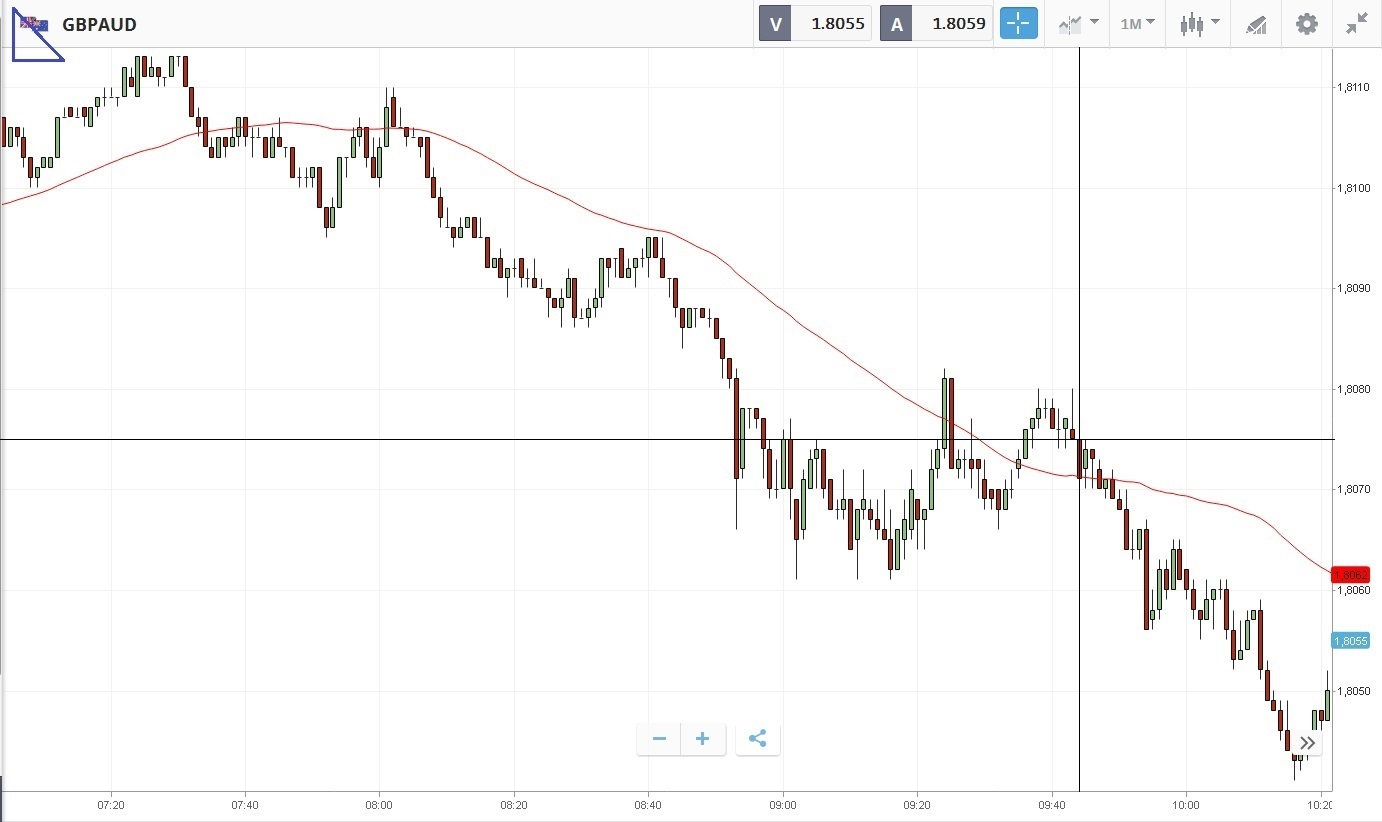The width and height of the screenshot is (1382, 822).
Task: Open the 1M timeframe dropdown
Action: tap(1137, 24)
